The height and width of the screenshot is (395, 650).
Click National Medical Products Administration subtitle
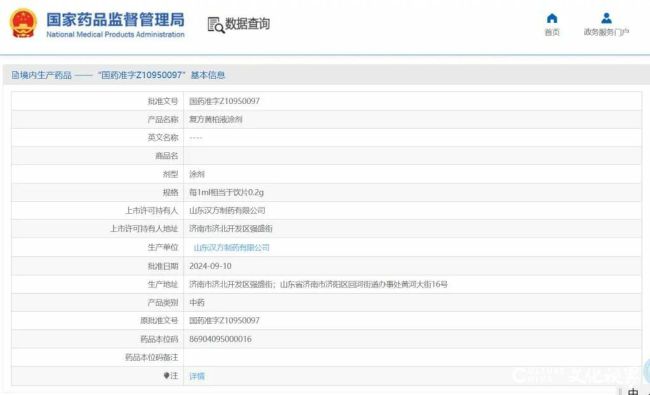(115, 34)
